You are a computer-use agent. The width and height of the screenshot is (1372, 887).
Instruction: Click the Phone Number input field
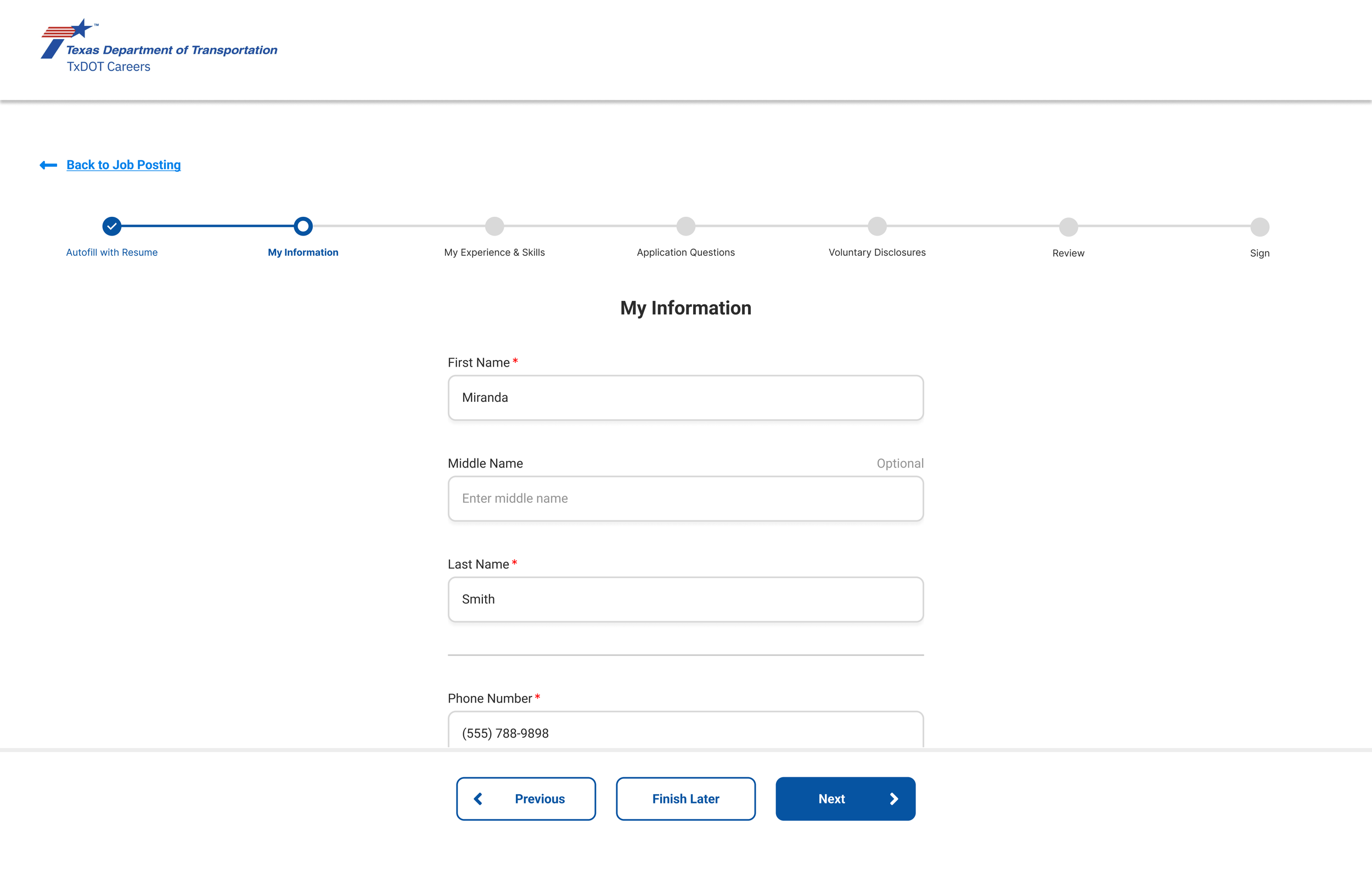[685, 732]
